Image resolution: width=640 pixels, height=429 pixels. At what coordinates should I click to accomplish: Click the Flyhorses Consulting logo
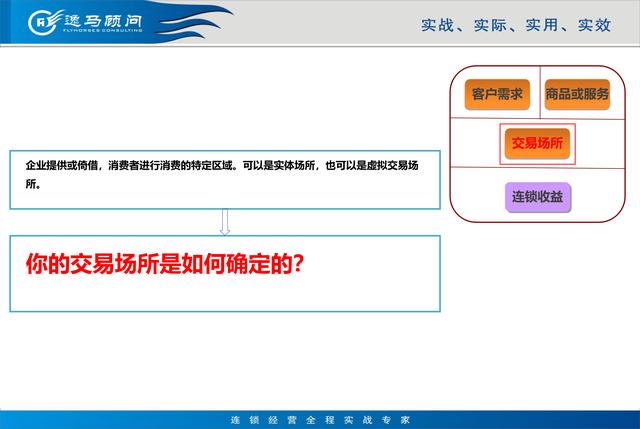(x=86, y=21)
